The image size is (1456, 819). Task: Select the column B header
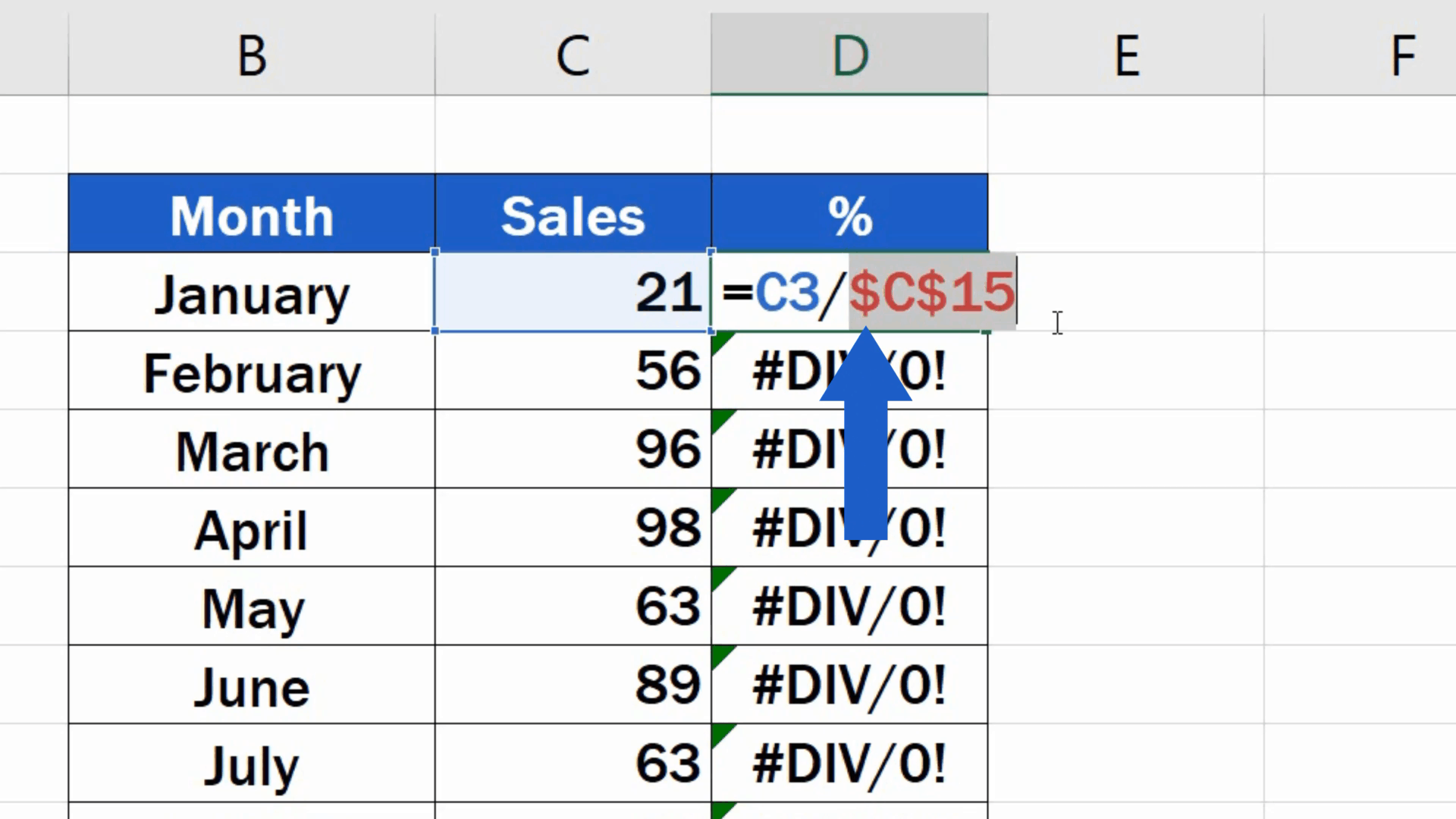click(251, 53)
